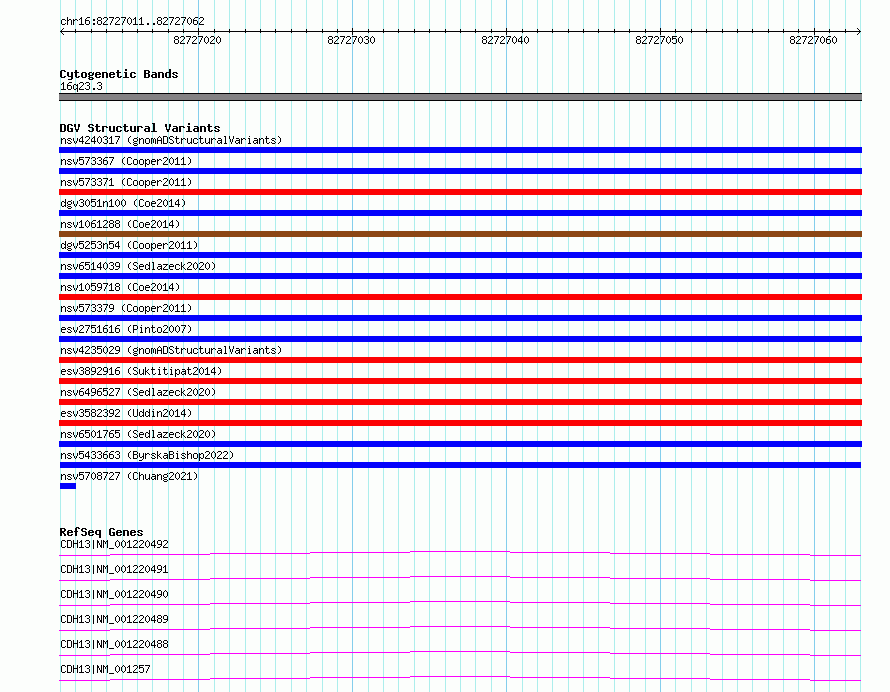Click the short blue nsv5708727 variant bar
The height and width of the screenshot is (692, 890).
68,486
